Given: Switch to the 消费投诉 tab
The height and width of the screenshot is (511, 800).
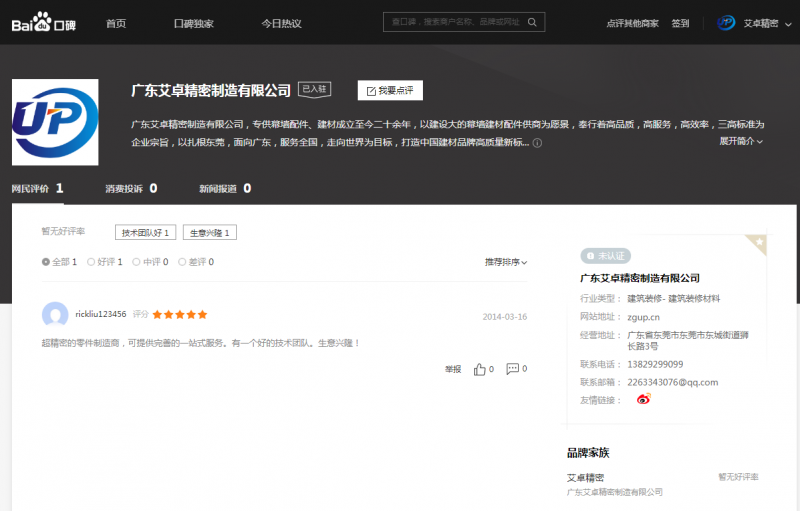Looking at the screenshot, I should tap(131, 189).
